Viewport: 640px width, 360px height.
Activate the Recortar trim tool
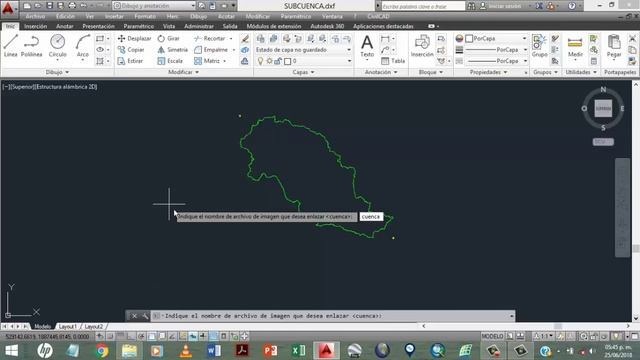pyautogui.click(x=210, y=38)
